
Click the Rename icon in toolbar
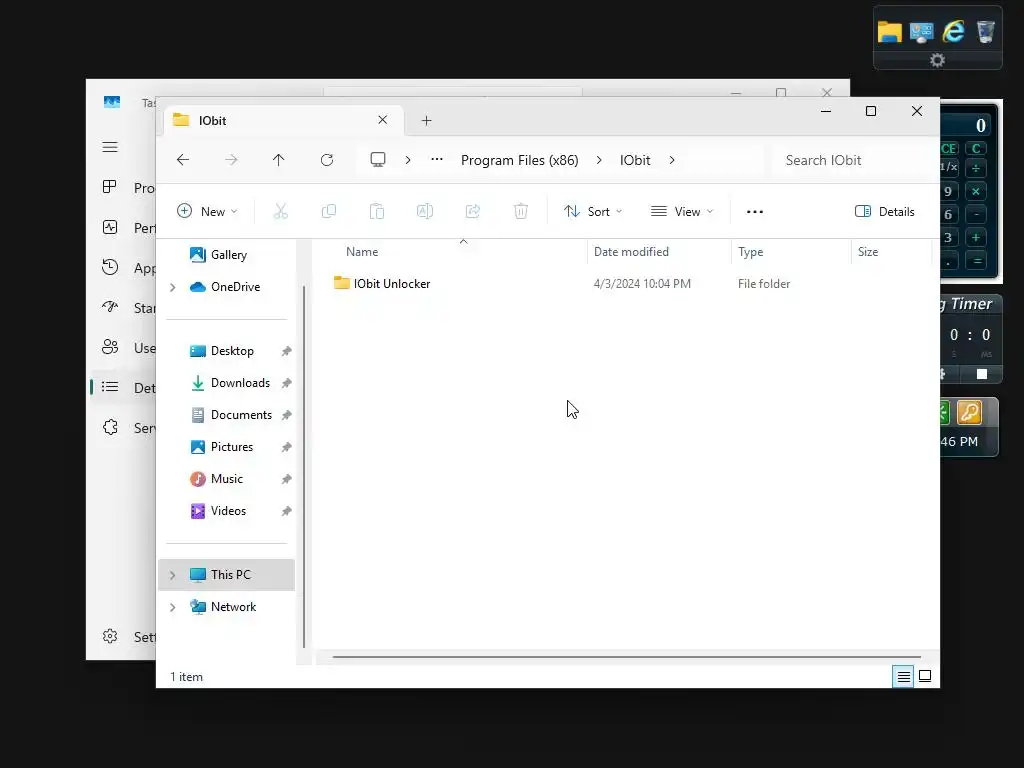click(x=425, y=212)
